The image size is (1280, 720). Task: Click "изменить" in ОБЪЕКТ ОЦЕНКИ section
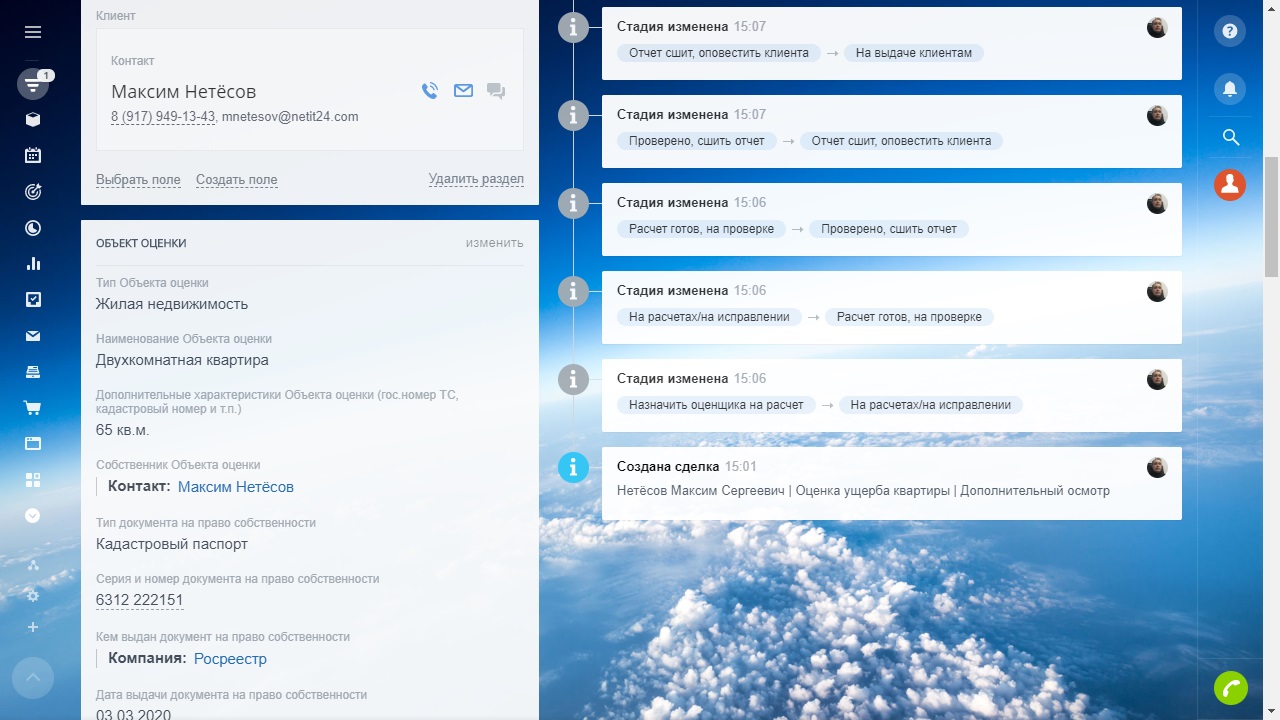tap(494, 243)
